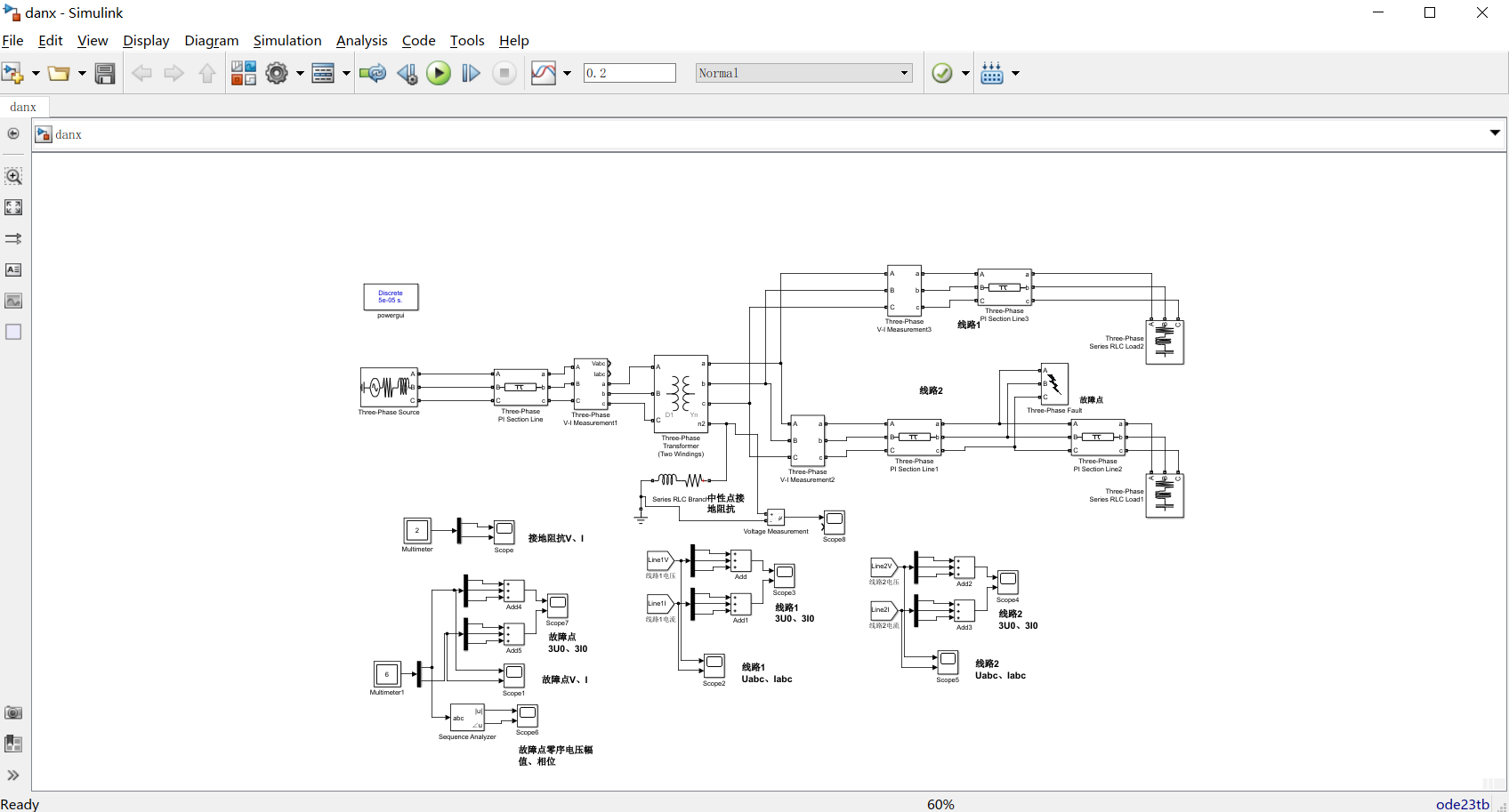Click the Stop simulation button
Viewport: 1509px width, 812px height.
click(504, 73)
